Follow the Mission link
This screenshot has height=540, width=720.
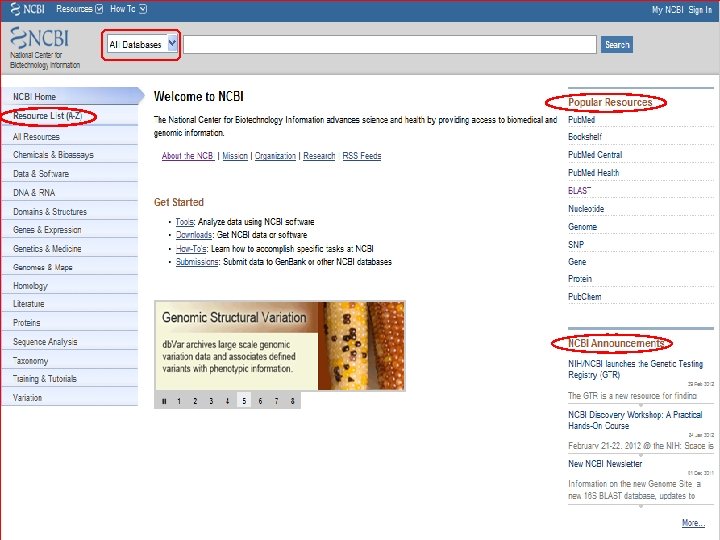point(235,156)
